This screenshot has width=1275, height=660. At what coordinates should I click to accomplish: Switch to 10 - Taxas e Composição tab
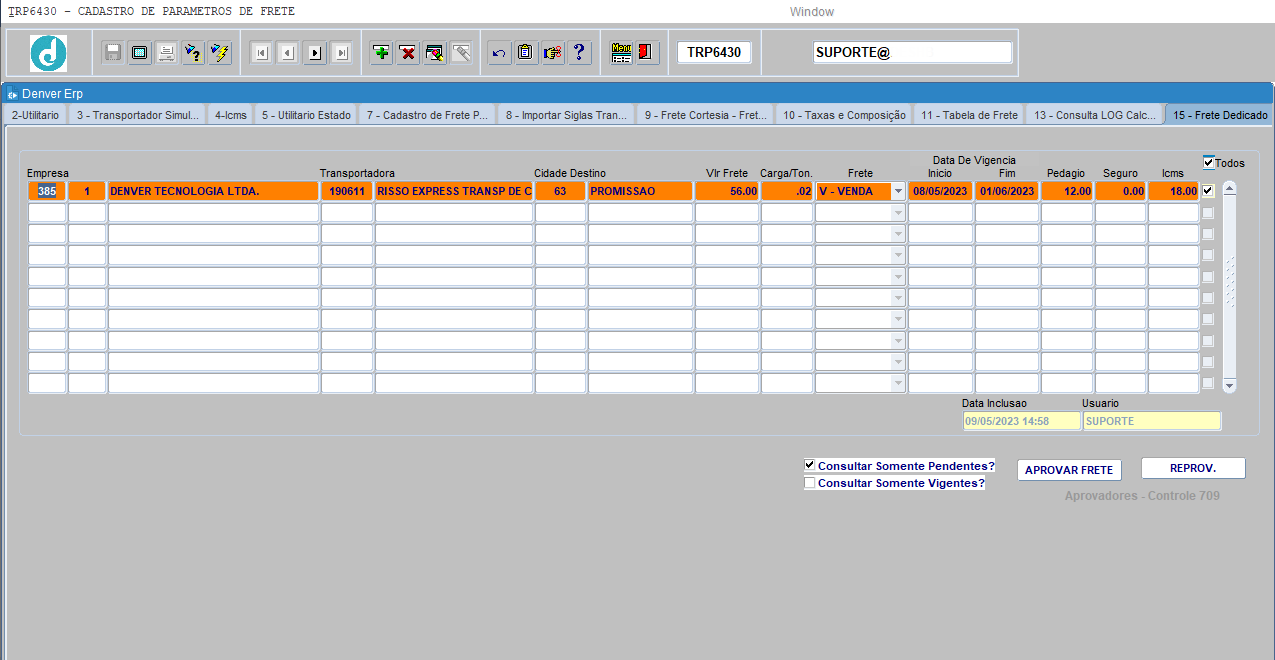coord(844,115)
